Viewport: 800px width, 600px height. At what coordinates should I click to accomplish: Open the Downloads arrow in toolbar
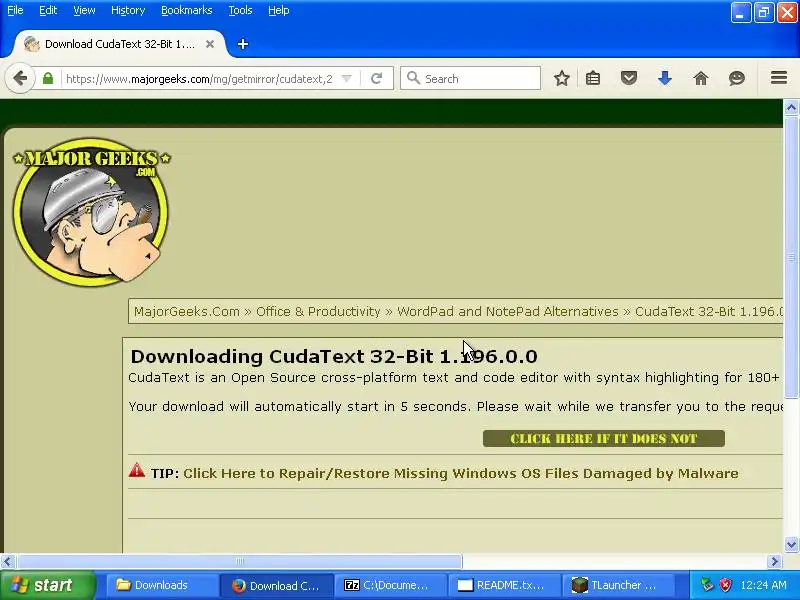[x=665, y=79]
